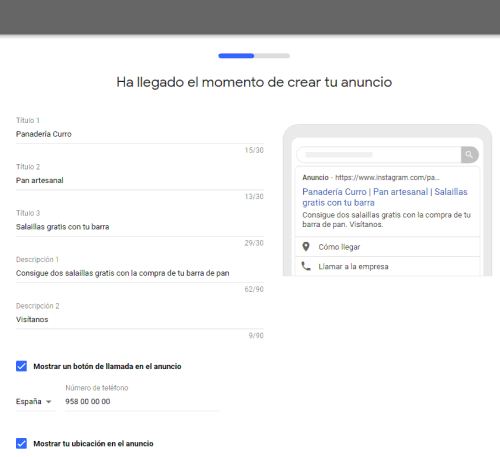The width and height of the screenshot is (500, 457).
Task: Edit Título 3 field Salaíllas gratis con tu barra
Action: click(x=140, y=227)
